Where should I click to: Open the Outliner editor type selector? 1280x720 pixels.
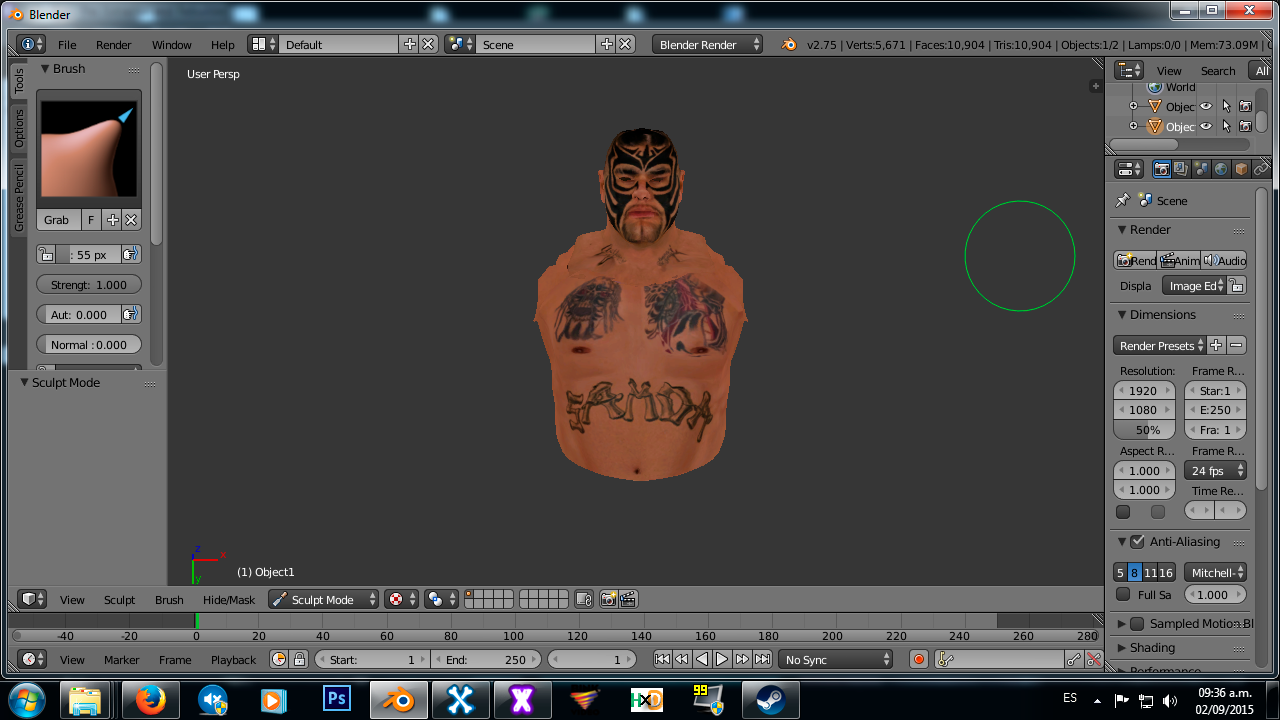(x=1129, y=70)
